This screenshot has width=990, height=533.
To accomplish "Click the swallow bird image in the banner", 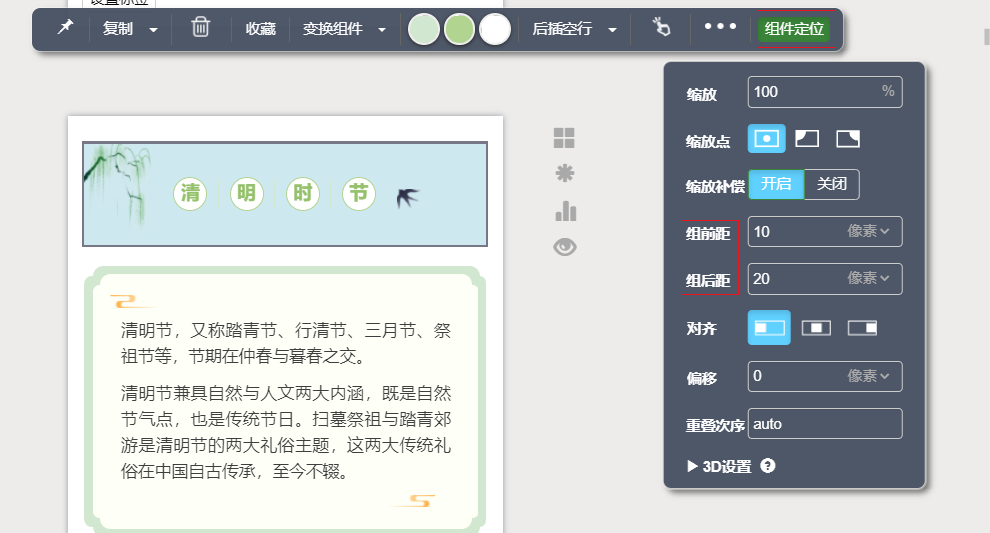I will pos(407,198).
